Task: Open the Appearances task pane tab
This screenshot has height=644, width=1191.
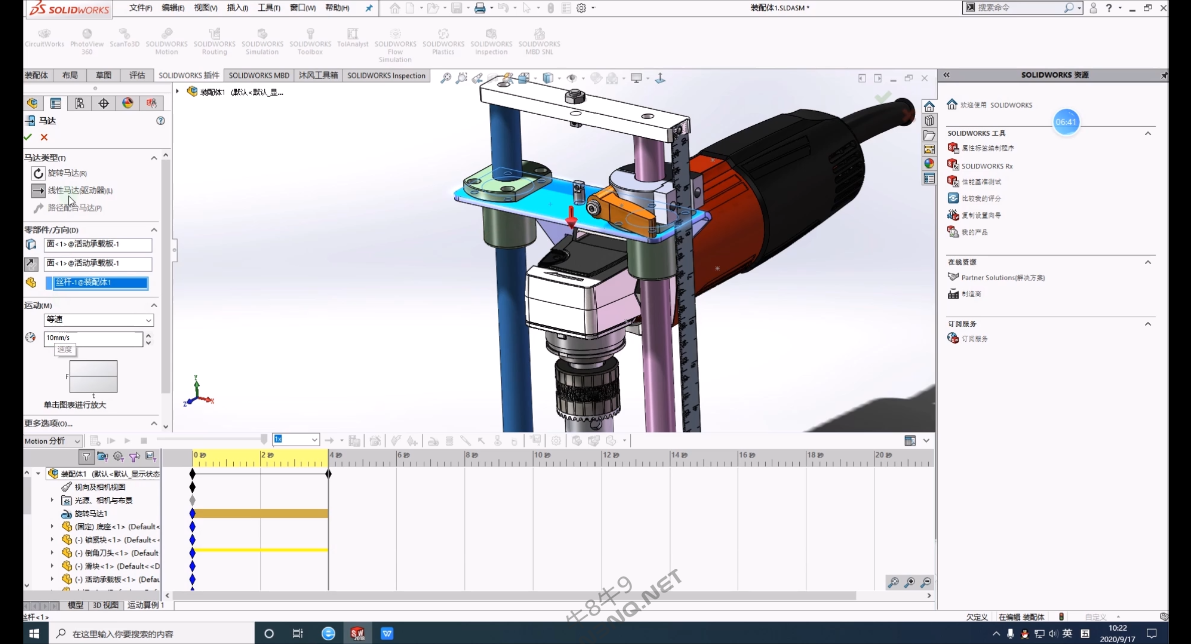Action: 929,163
